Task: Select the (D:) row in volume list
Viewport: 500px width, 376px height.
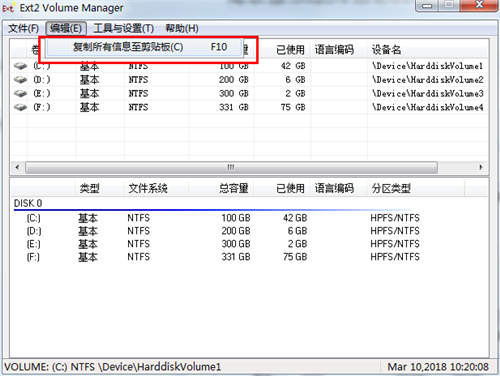Action: coord(249,80)
